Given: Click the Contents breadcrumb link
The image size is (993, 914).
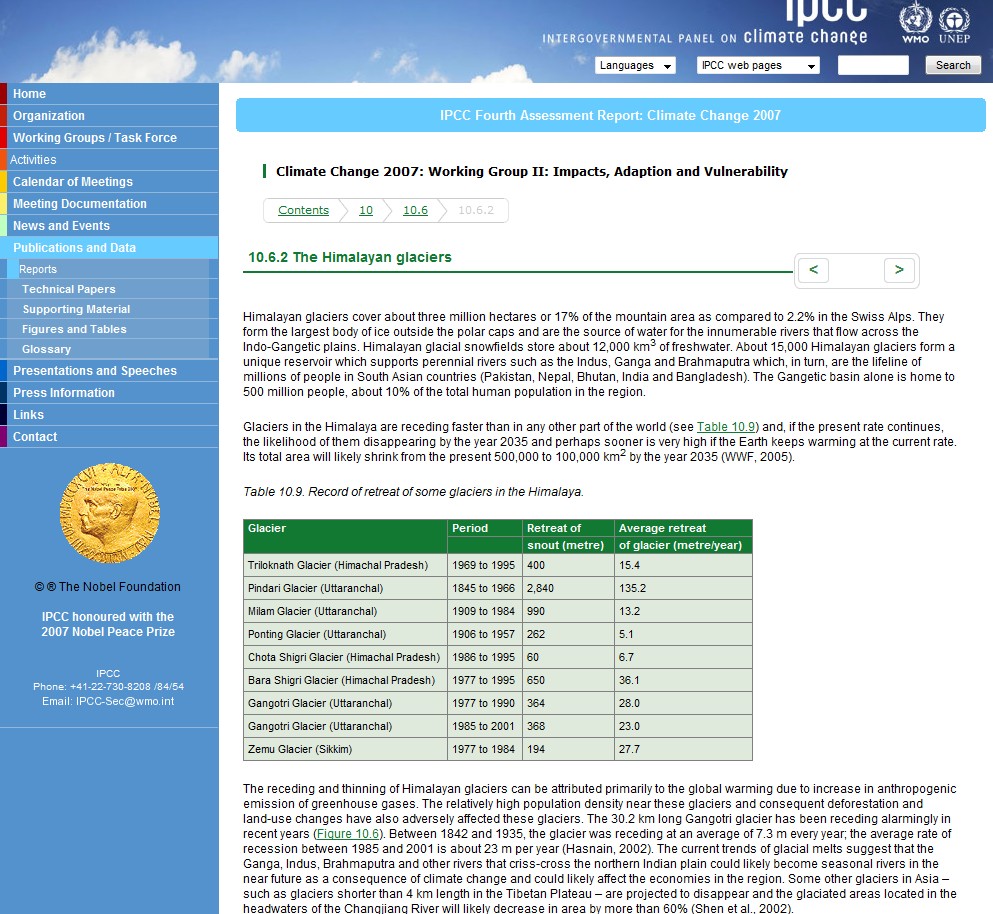Looking at the screenshot, I should pyautogui.click(x=303, y=210).
